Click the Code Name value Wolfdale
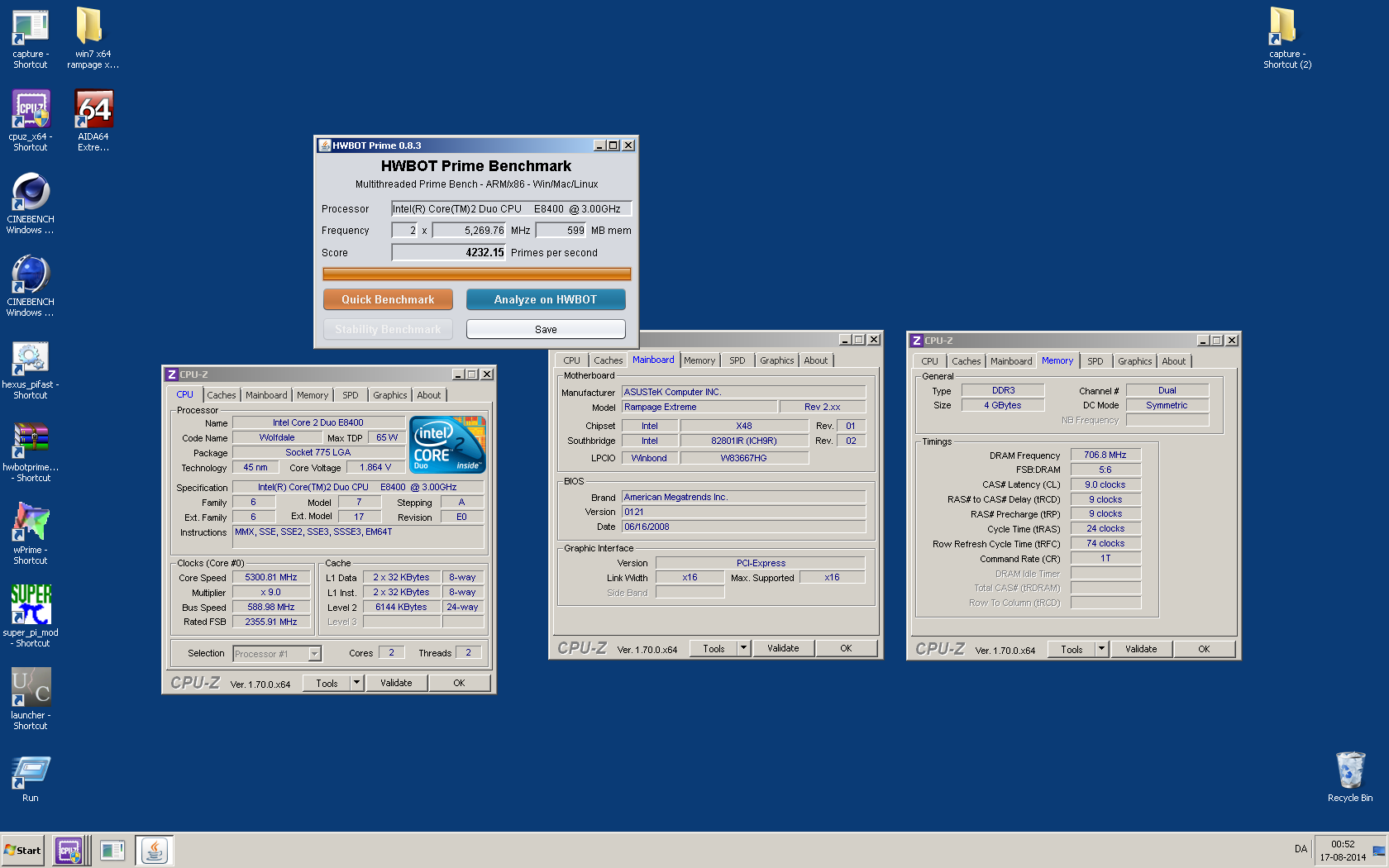 [x=277, y=438]
